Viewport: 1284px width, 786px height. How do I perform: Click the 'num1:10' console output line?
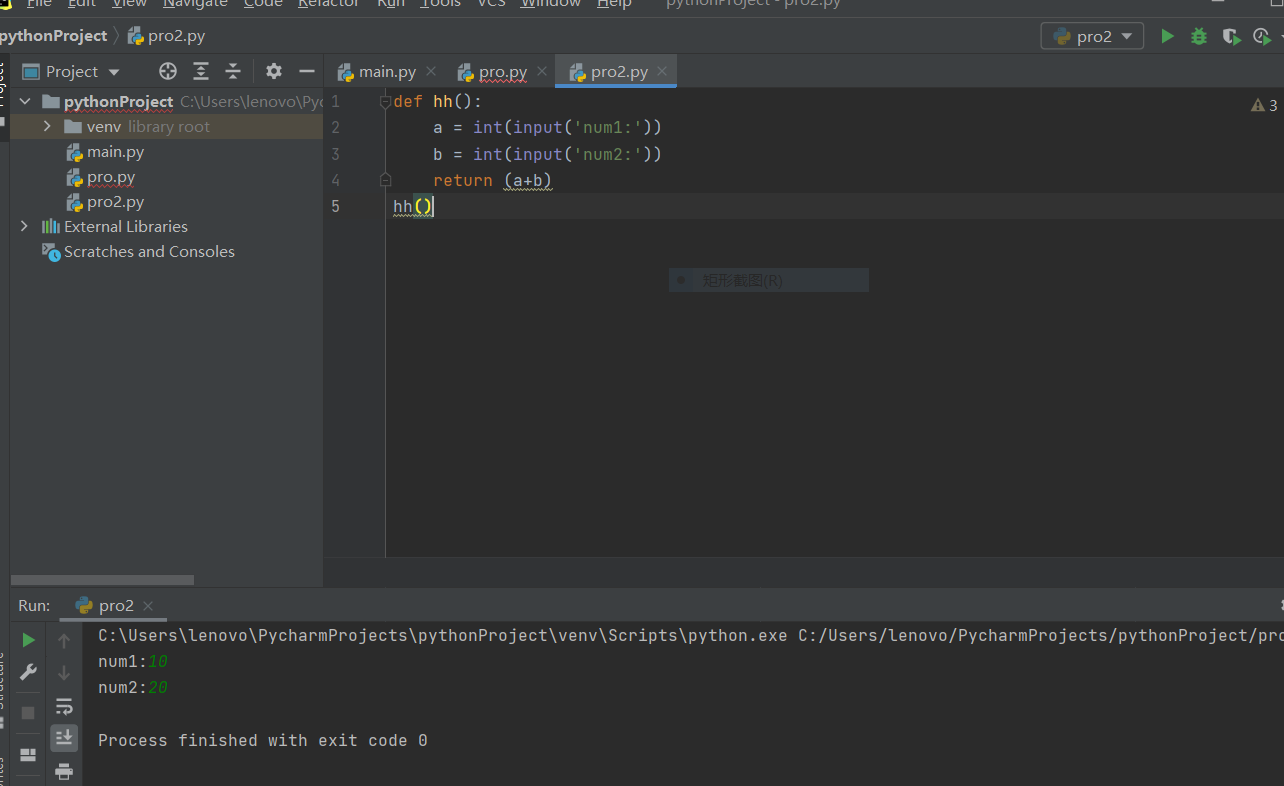pyautogui.click(x=133, y=662)
